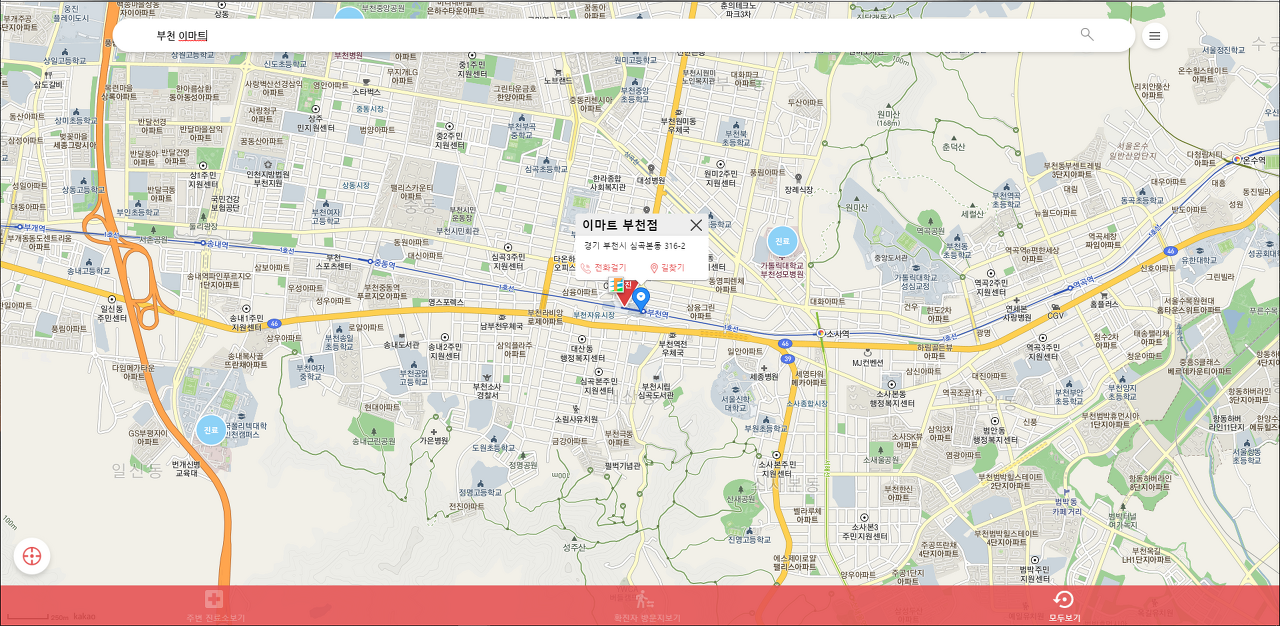Click the small store thumbnail under the popup
Screen dimensions: 1280x626
[x=618, y=286]
